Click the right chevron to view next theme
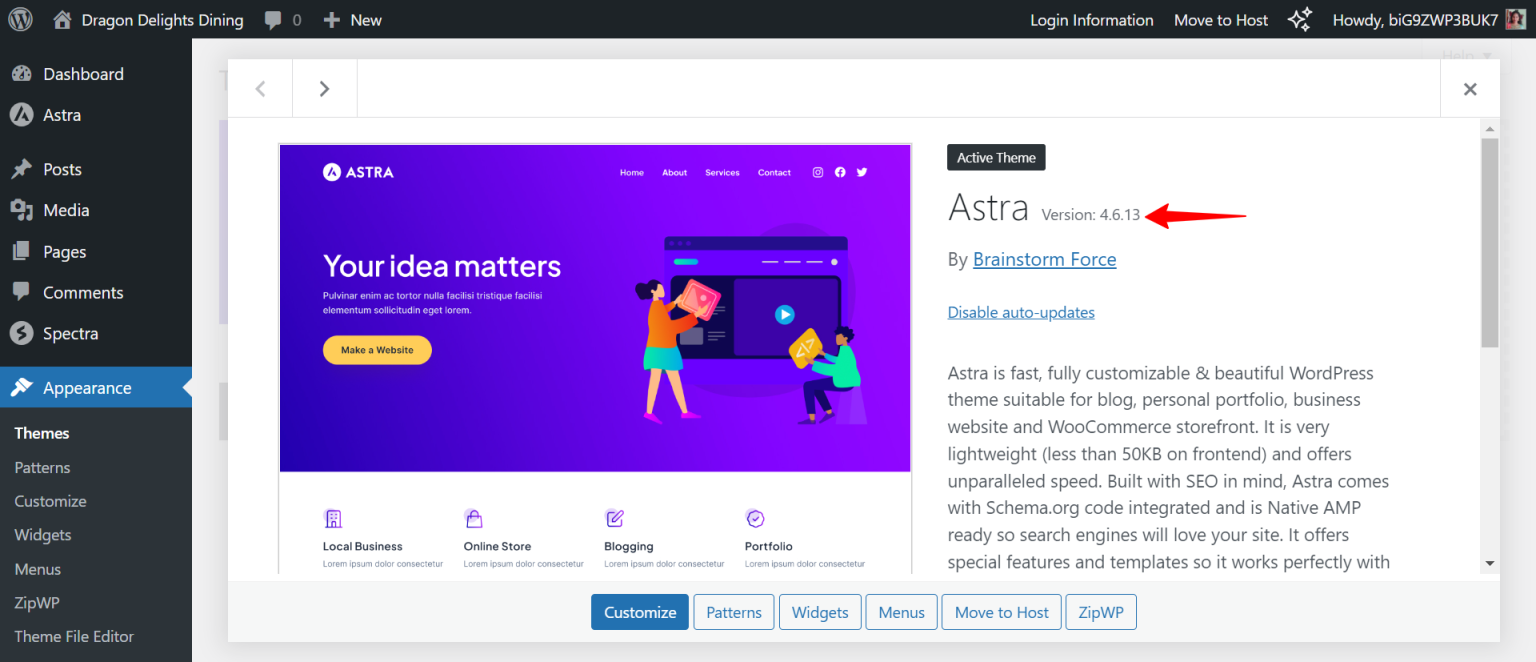 point(324,88)
